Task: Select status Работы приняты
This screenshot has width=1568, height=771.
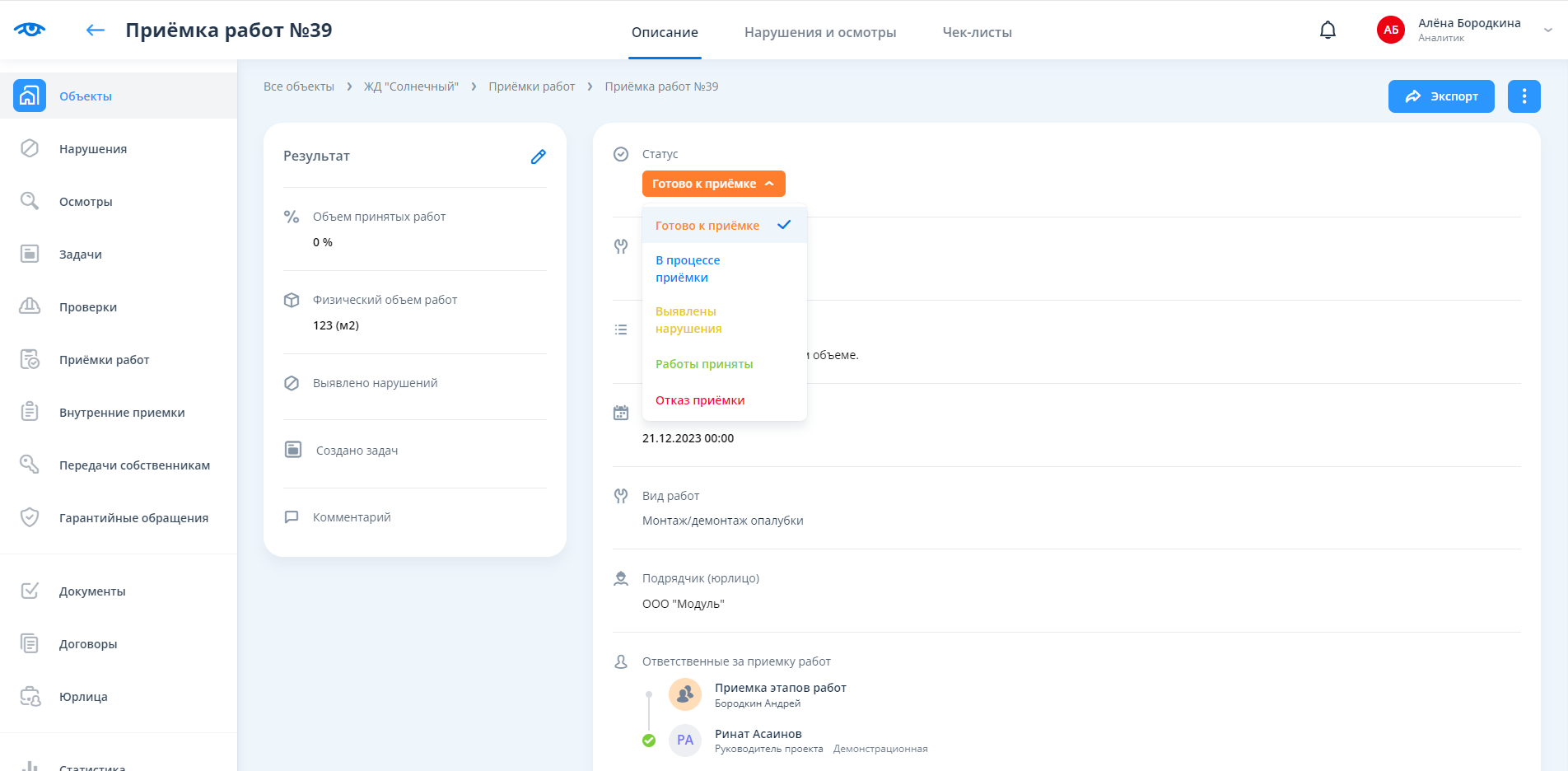Action: (x=704, y=364)
